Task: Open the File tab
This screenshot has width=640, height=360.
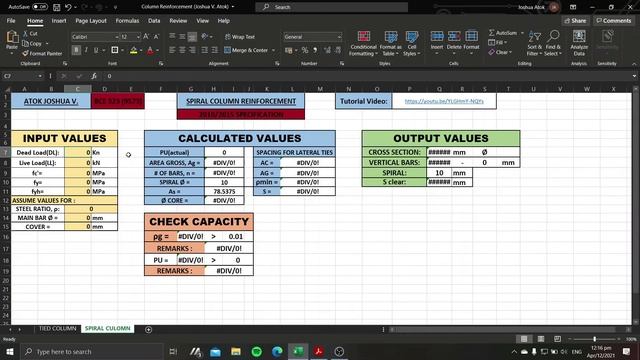Action: click(11, 20)
